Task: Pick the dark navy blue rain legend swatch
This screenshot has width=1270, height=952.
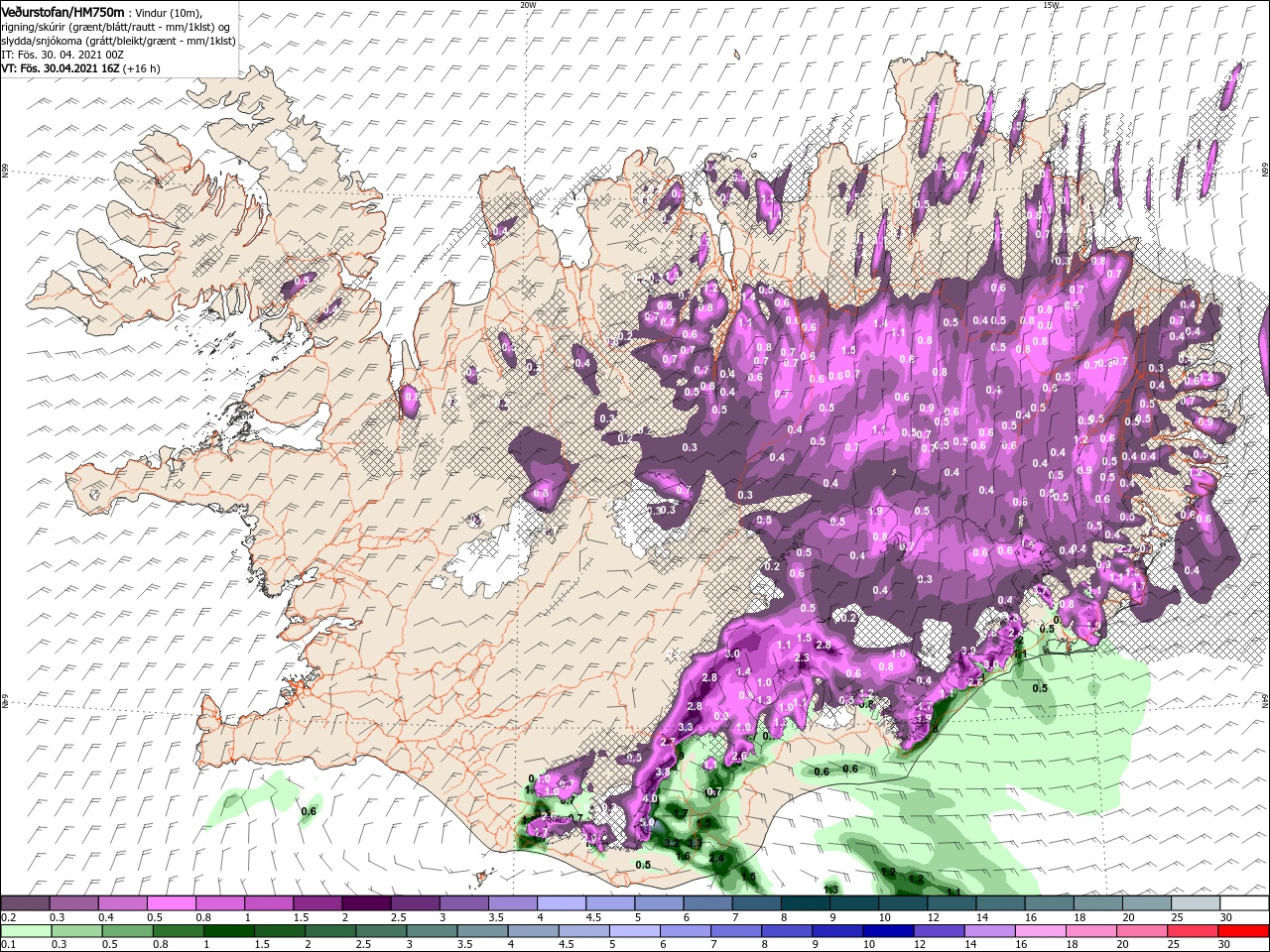Action: pos(886,931)
